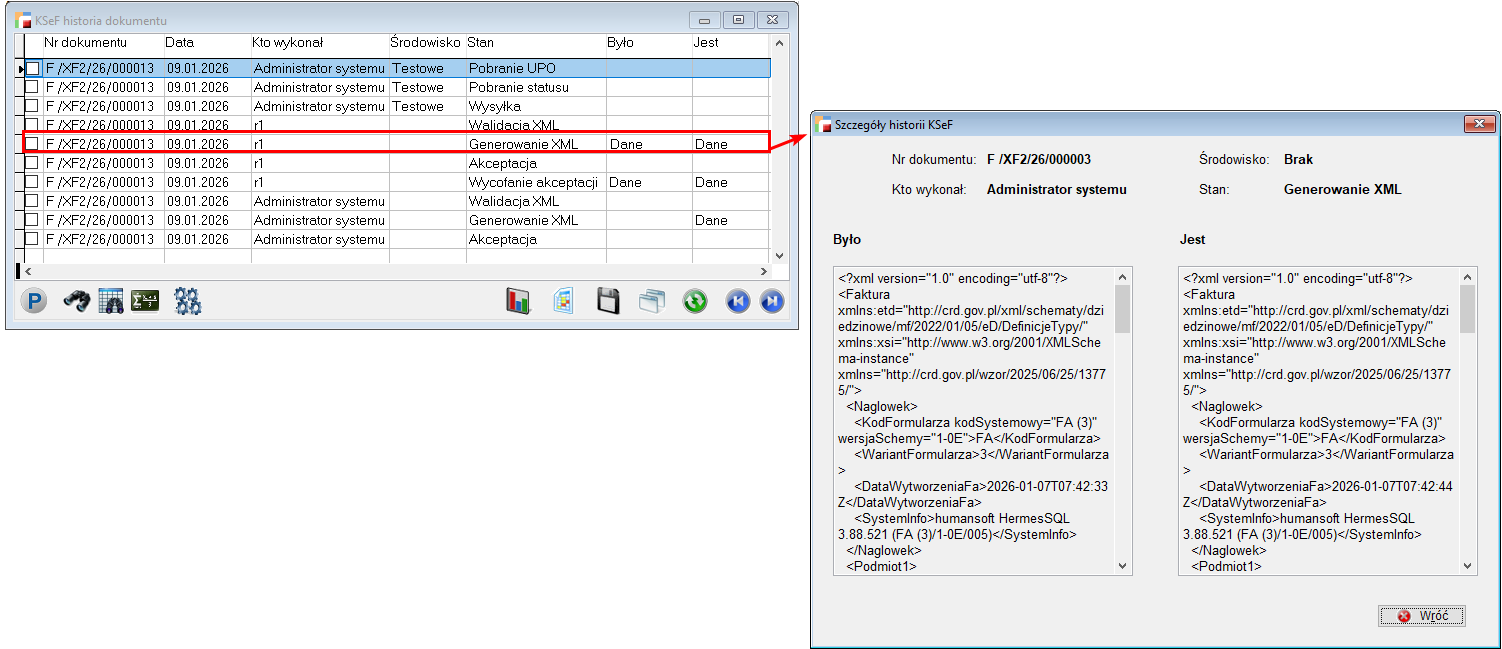Jump to first record with blue arrow

tap(738, 302)
